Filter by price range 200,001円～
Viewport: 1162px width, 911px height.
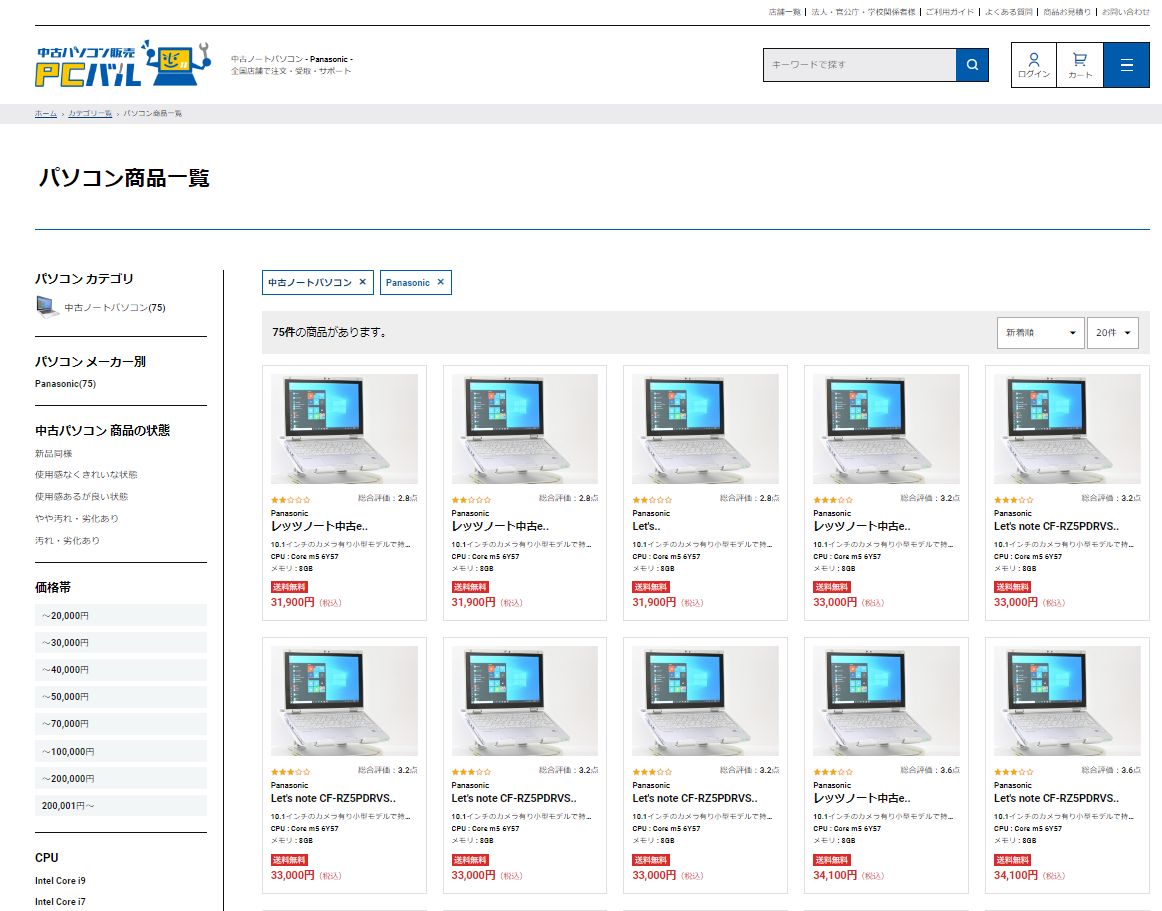tap(121, 806)
